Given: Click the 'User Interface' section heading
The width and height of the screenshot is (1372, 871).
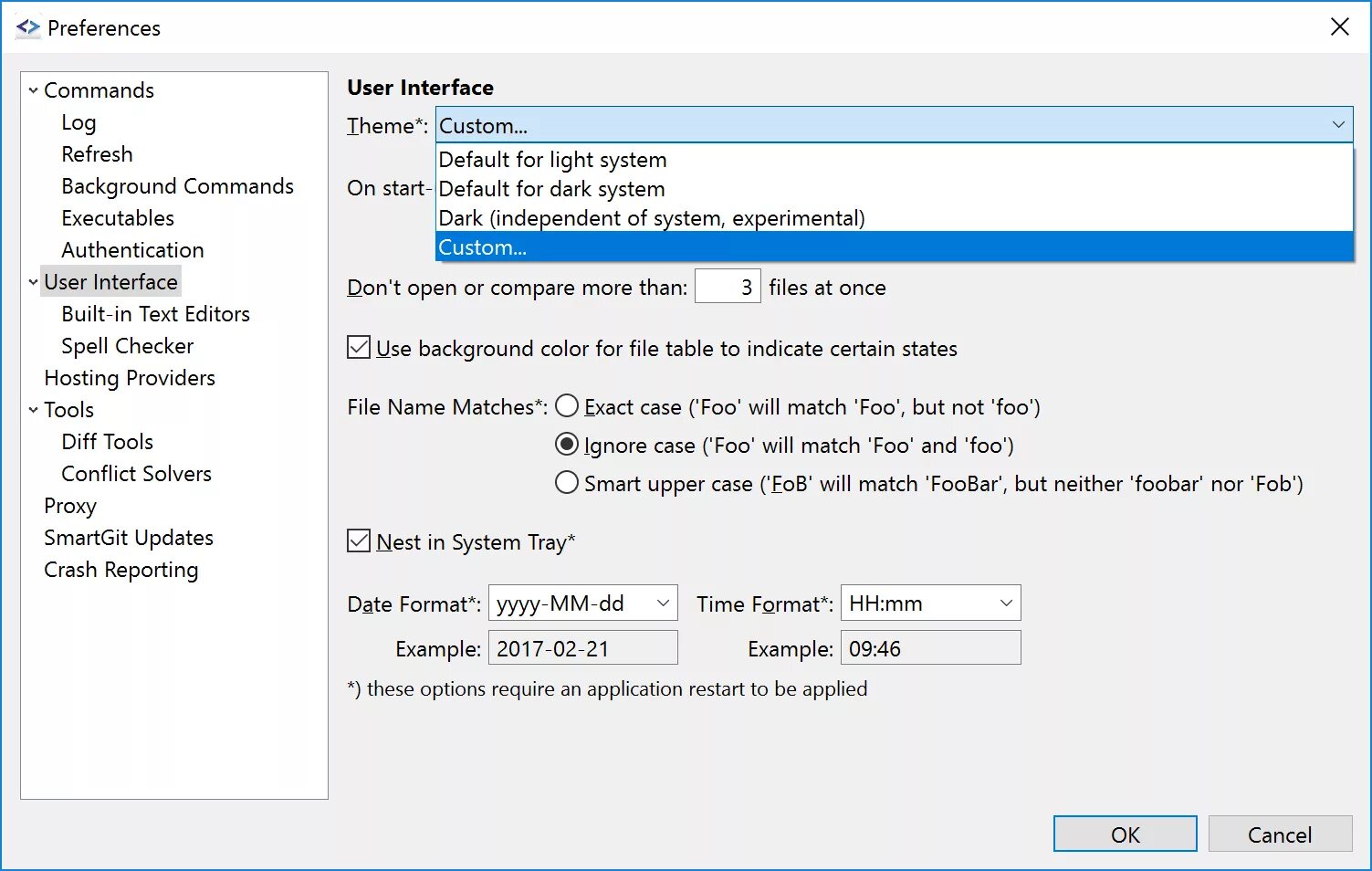Looking at the screenshot, I should point(420,88).
